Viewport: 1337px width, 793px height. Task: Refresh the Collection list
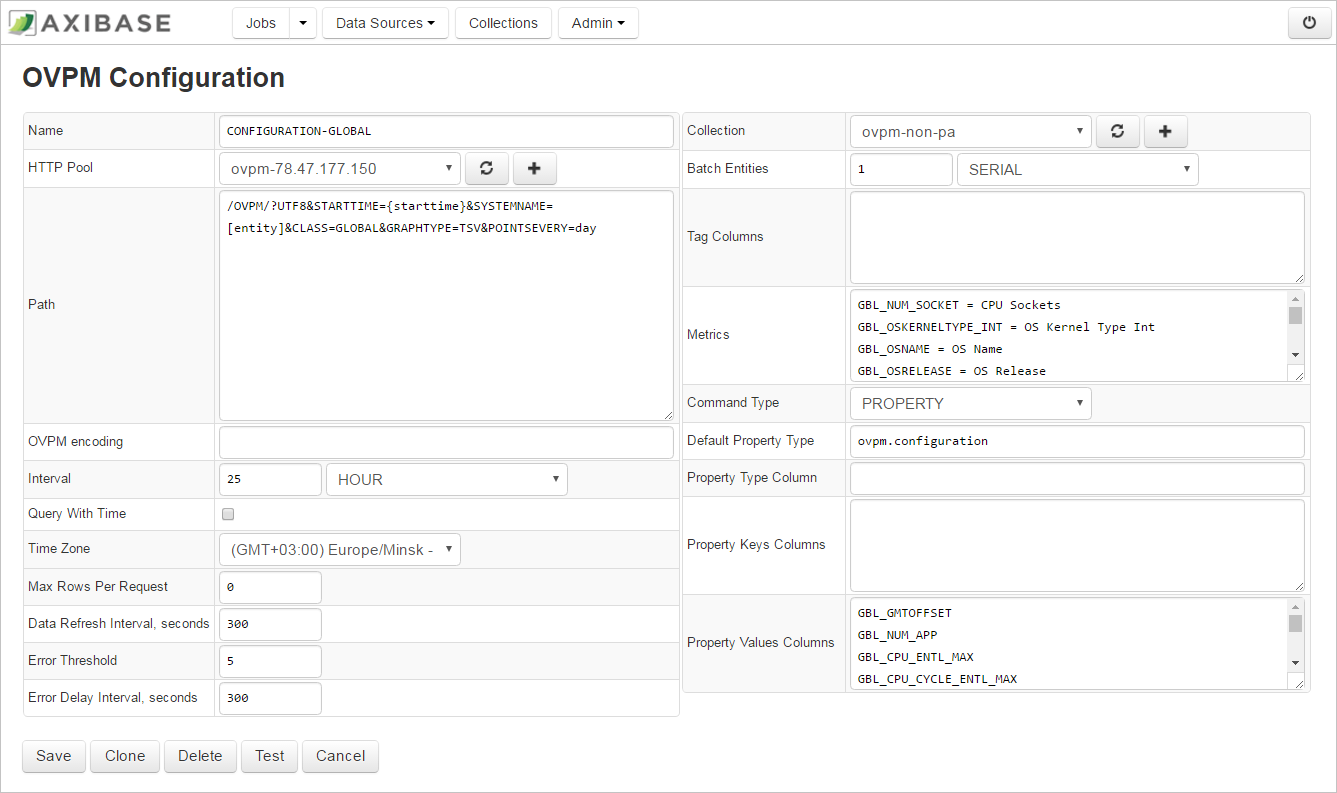click(x=1118, y=131)
